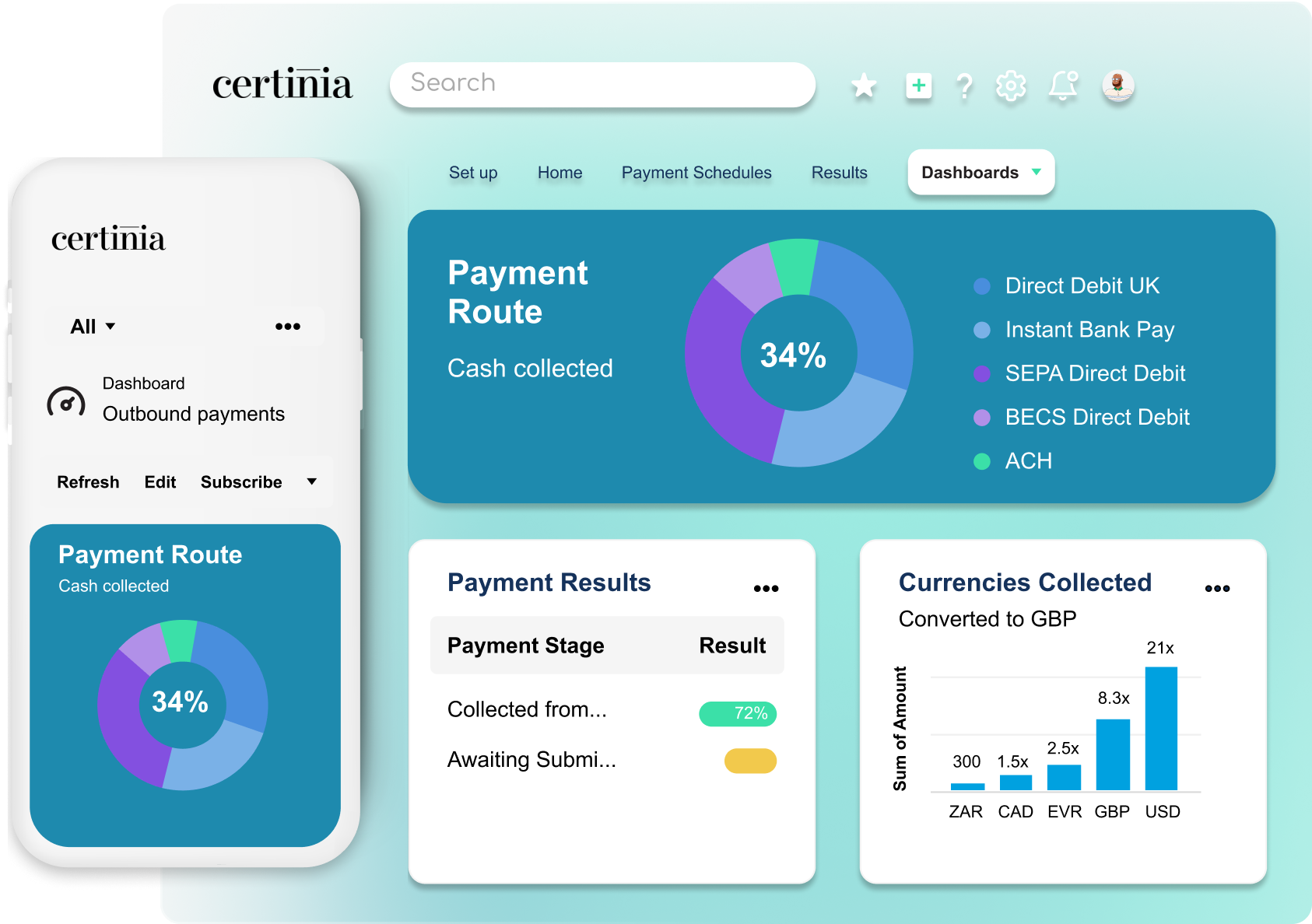Expand the arrow next to Subscribe
The width and height of the screenshot is (1312, 924).
click(x=312, y=481)
